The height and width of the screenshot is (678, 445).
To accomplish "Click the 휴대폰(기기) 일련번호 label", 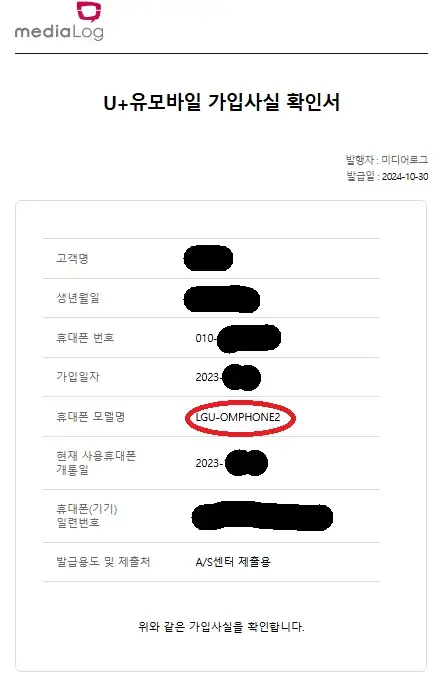I will pos(87,515).
